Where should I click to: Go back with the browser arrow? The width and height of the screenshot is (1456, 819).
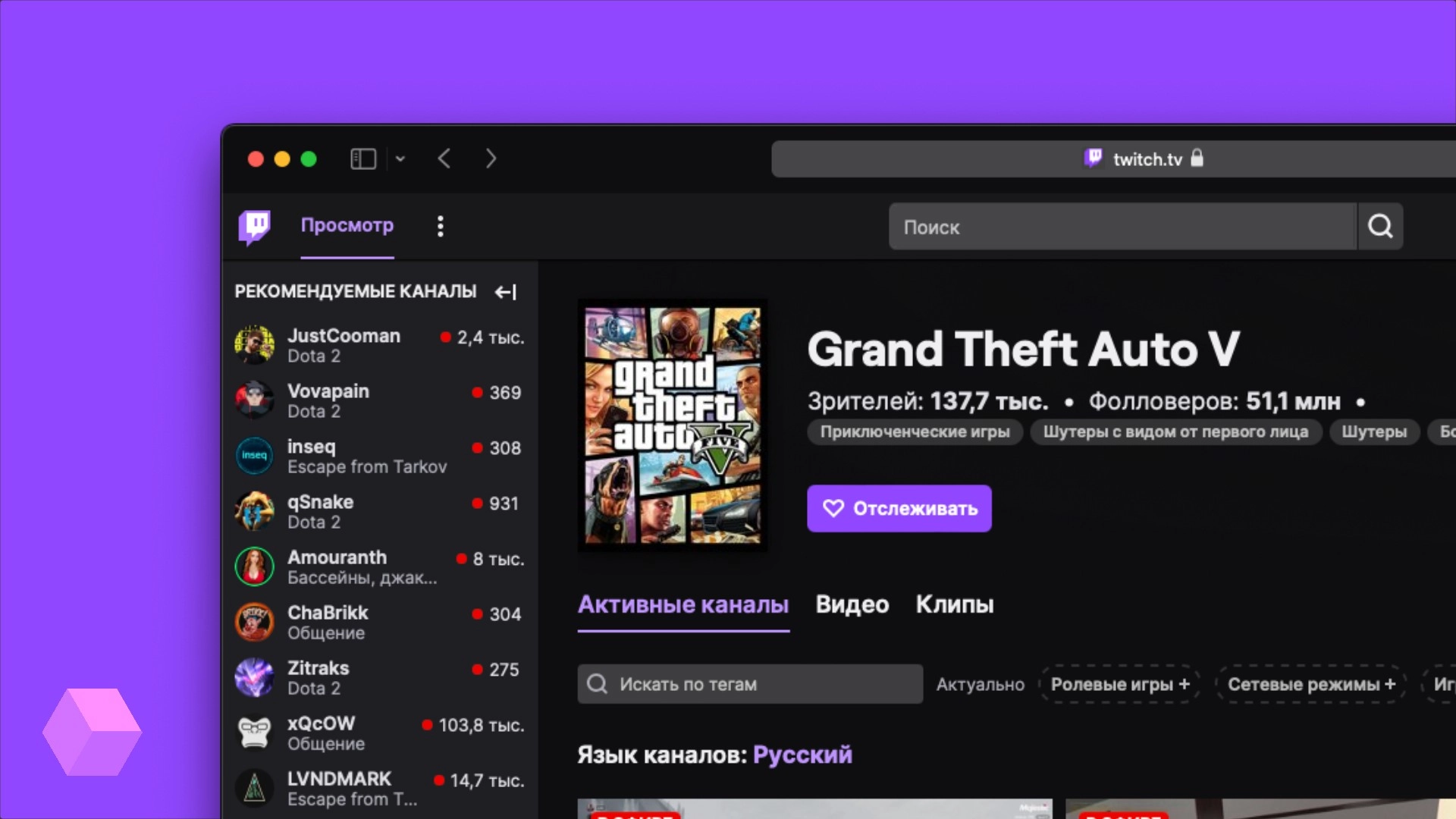[x=444, y=158]
